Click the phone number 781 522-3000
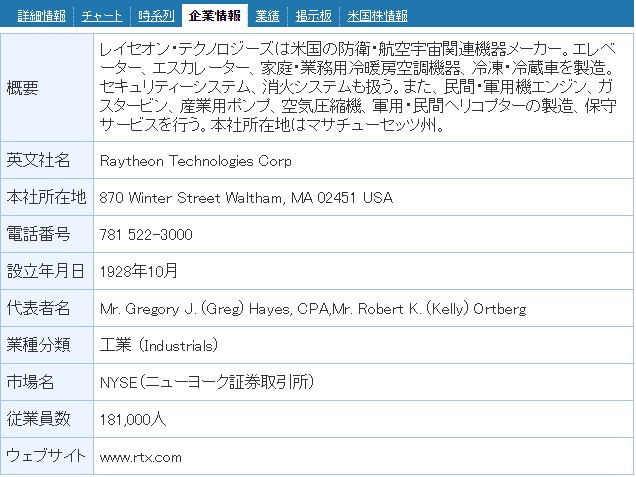 click(x=146, y=234)
